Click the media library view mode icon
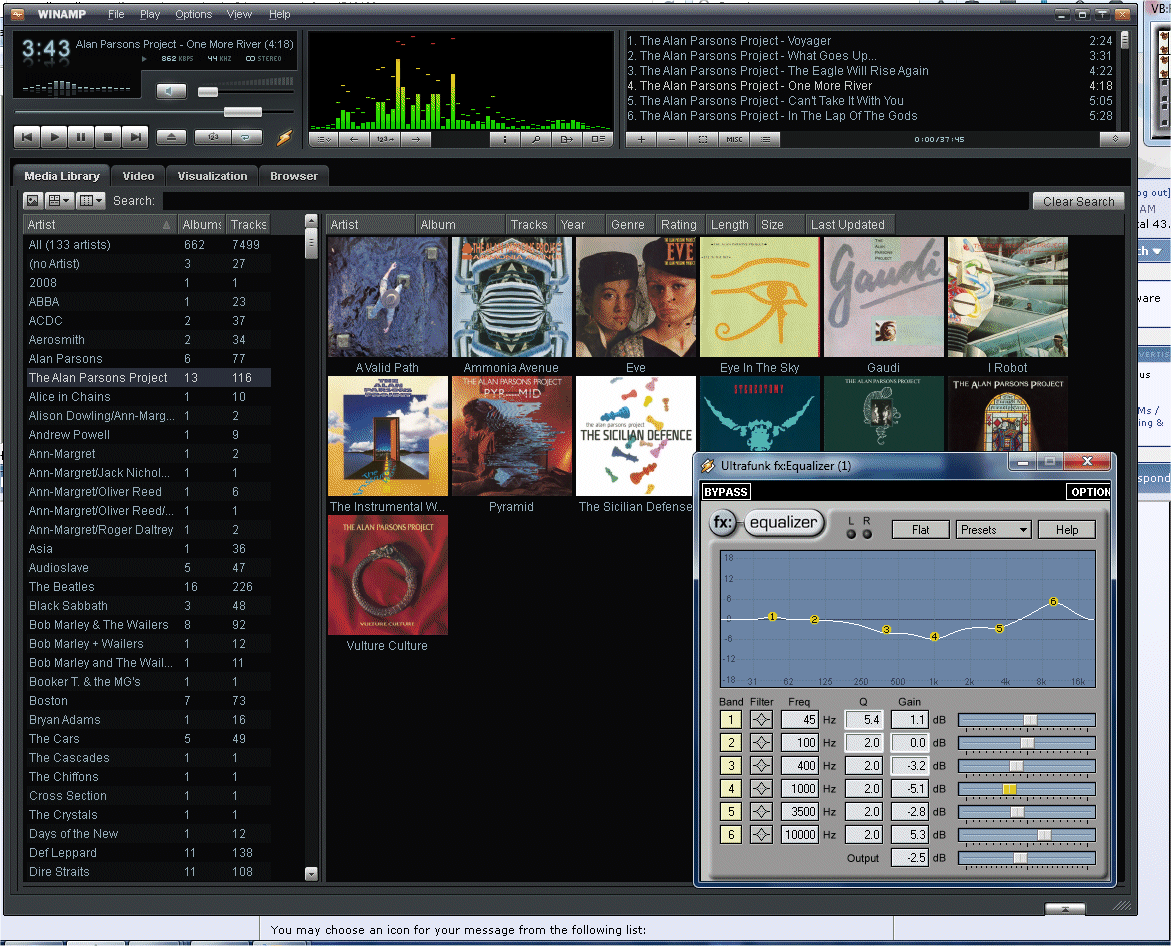1171x946 pixels. (32, 201)
